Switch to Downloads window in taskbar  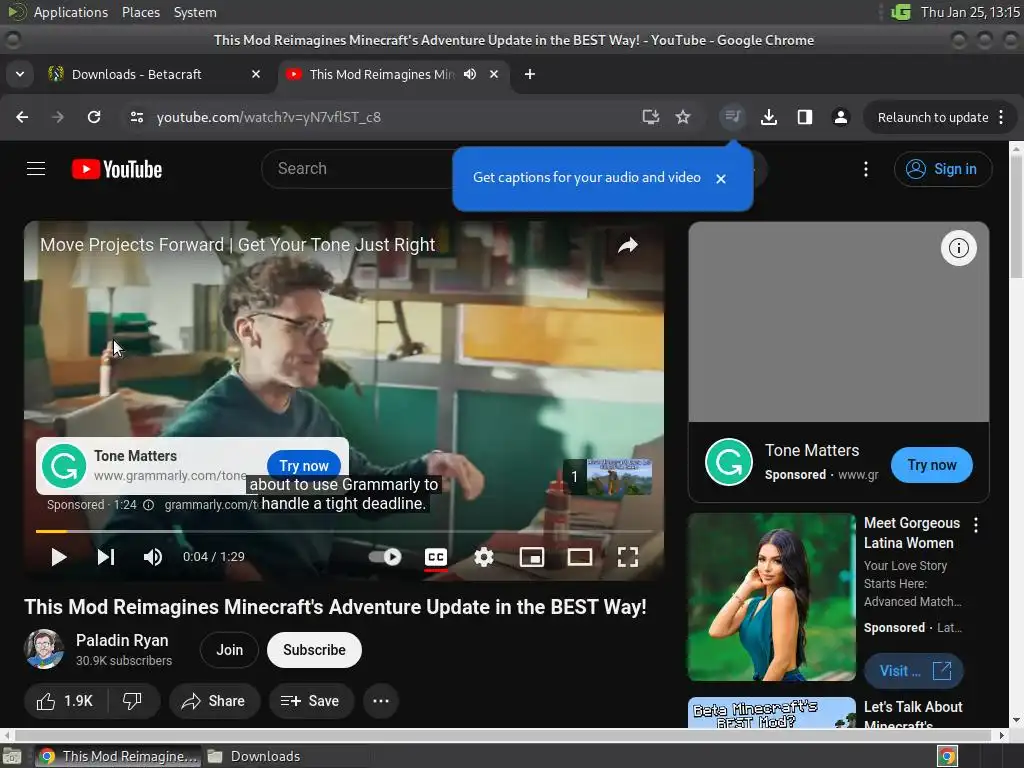pyautogui.click(x=254, y=756)
